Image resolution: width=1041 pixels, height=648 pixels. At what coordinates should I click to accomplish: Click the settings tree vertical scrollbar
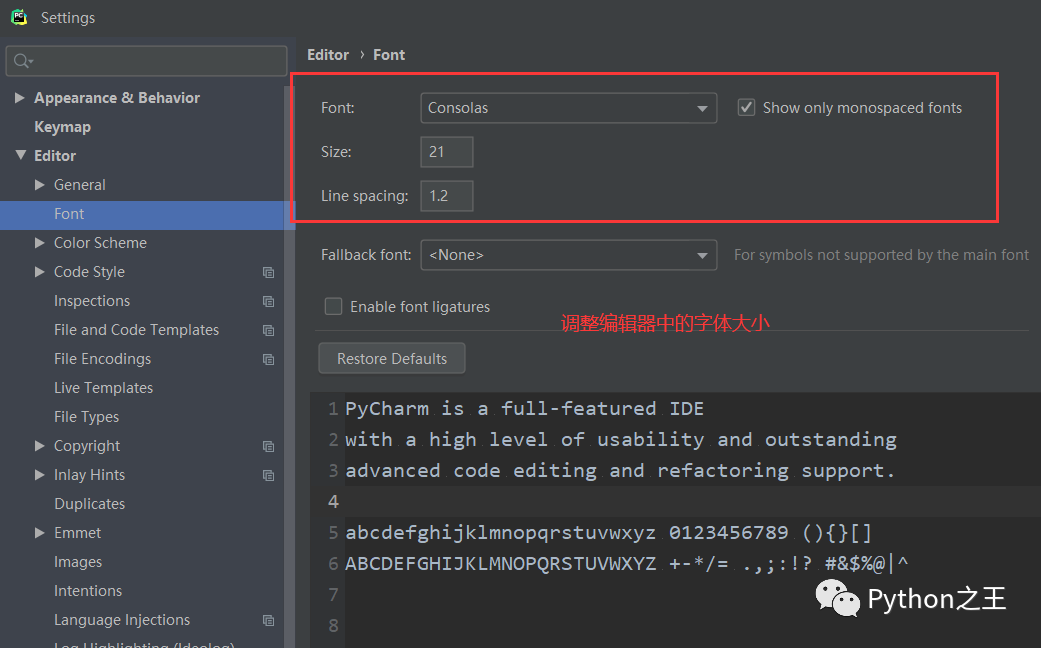(x=289, y=365)
